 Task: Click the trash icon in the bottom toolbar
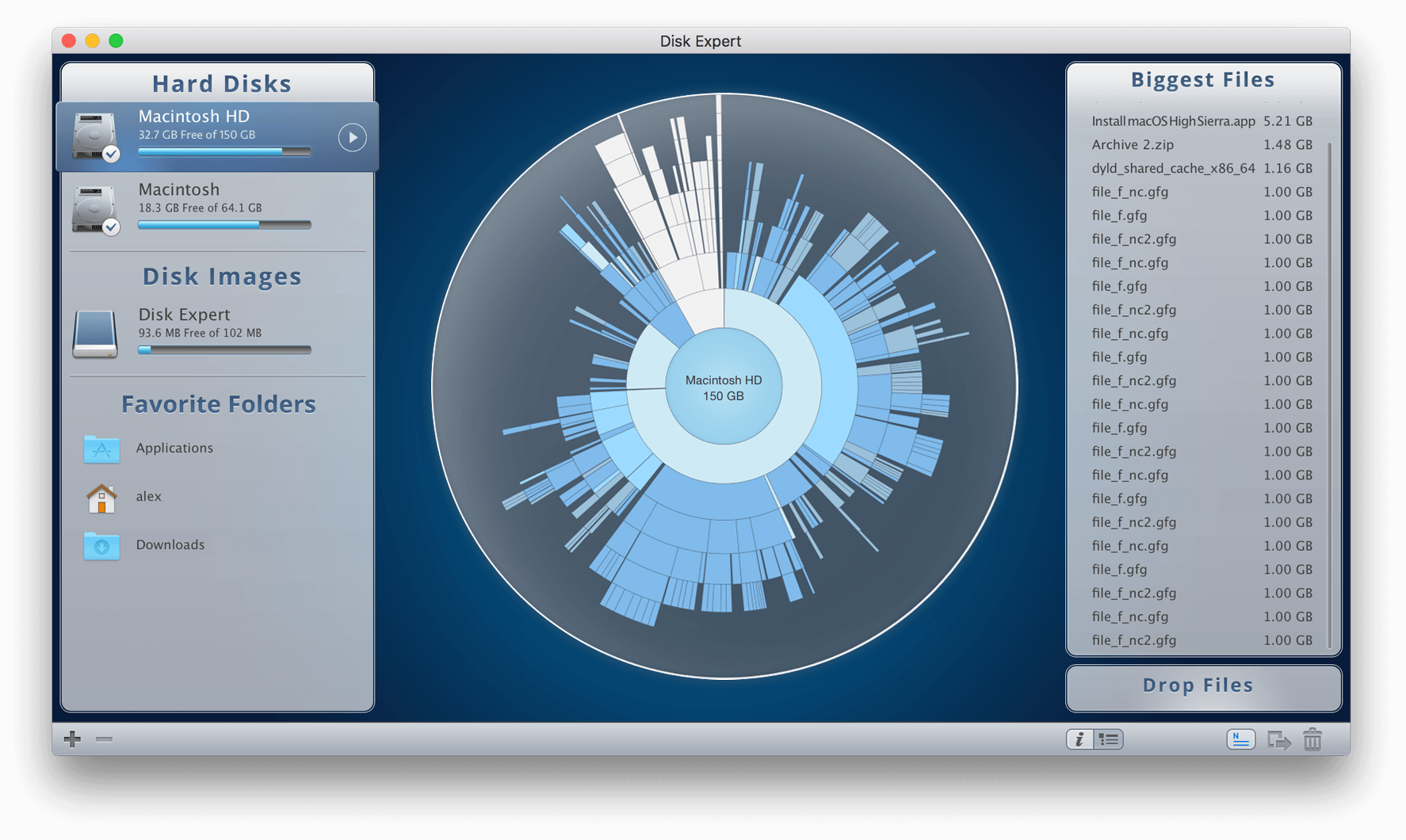1313,739
